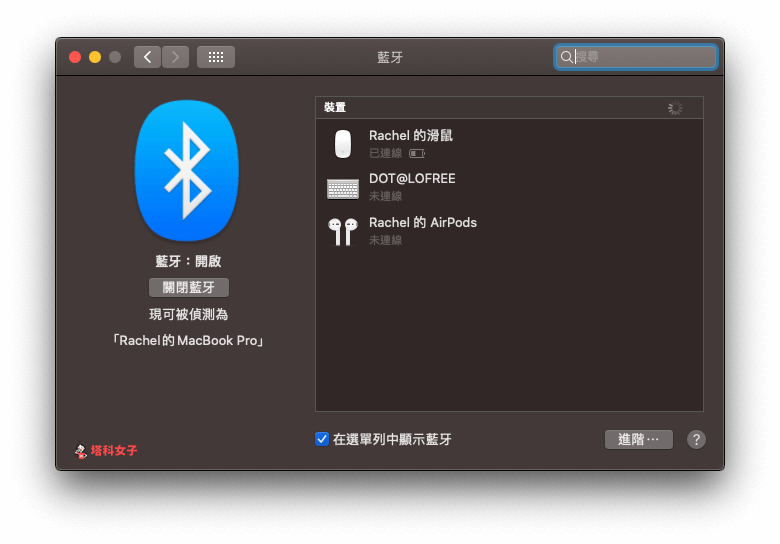Close the window with red button
This screenshot has width=780, height=544.
[75, 57]
